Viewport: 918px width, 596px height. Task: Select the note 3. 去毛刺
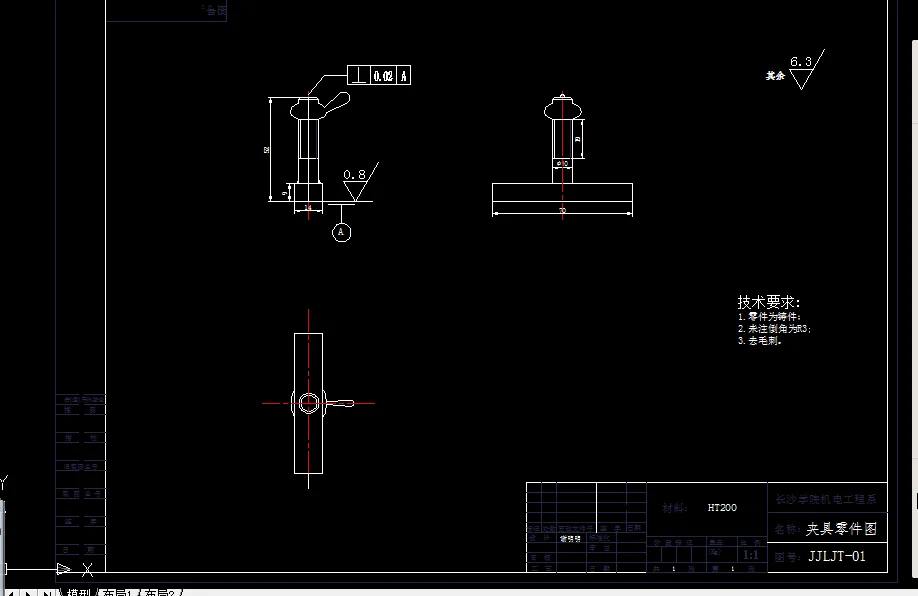coord(759,340)
